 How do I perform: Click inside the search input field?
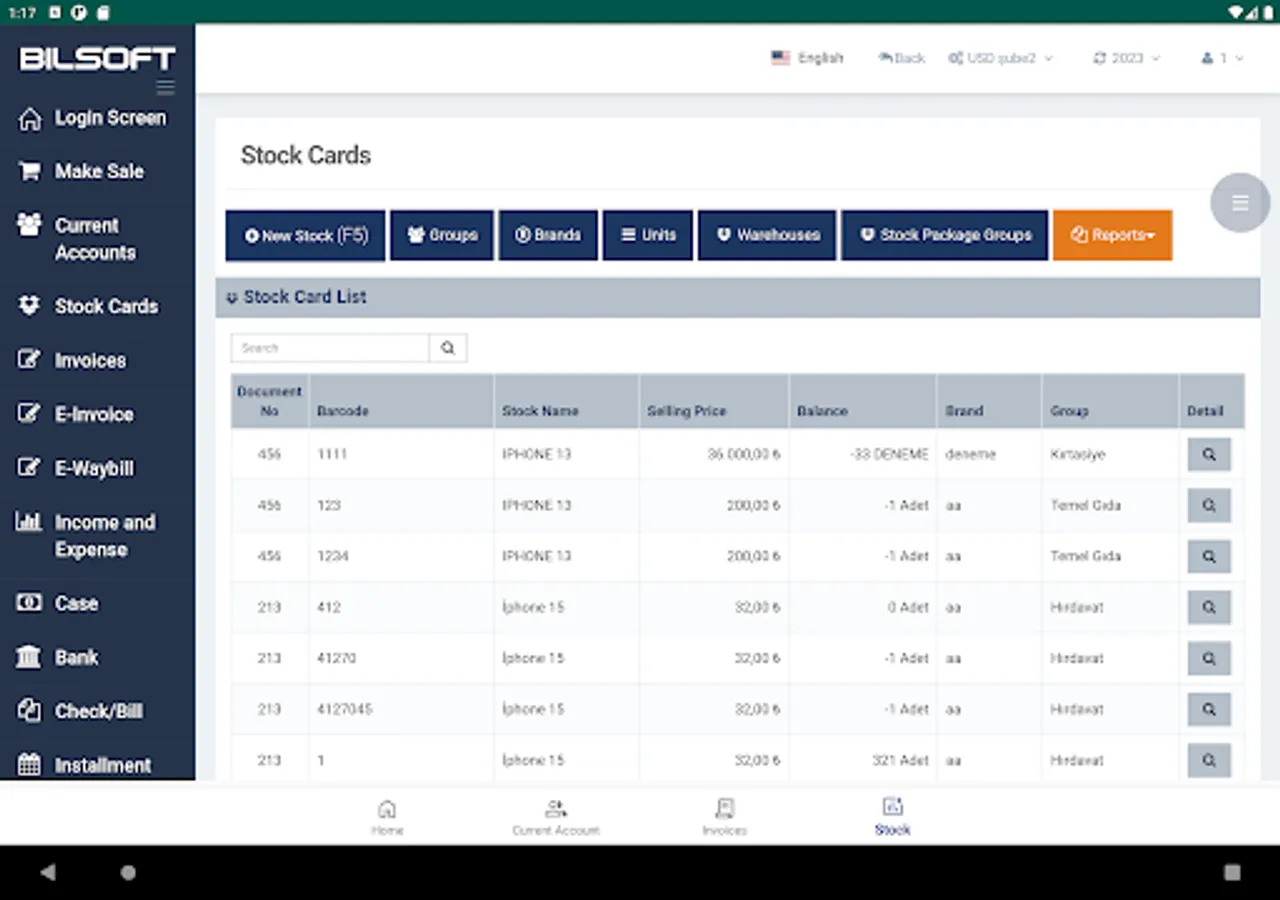[x=330, y=347]
